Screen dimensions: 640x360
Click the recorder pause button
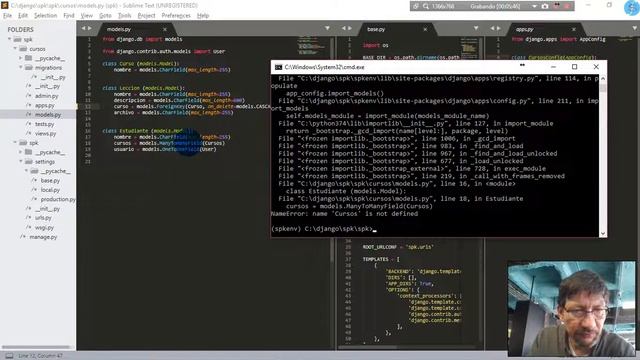(x=557, y=6)
